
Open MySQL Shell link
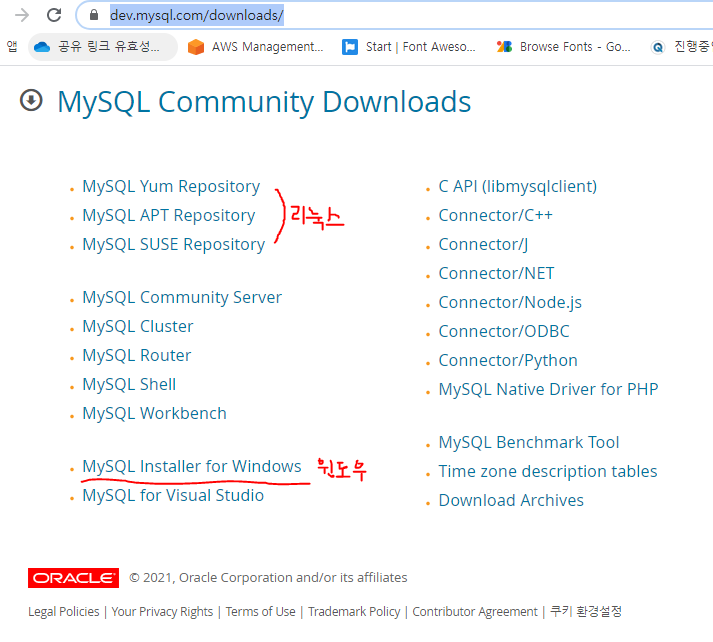(129, 385)
